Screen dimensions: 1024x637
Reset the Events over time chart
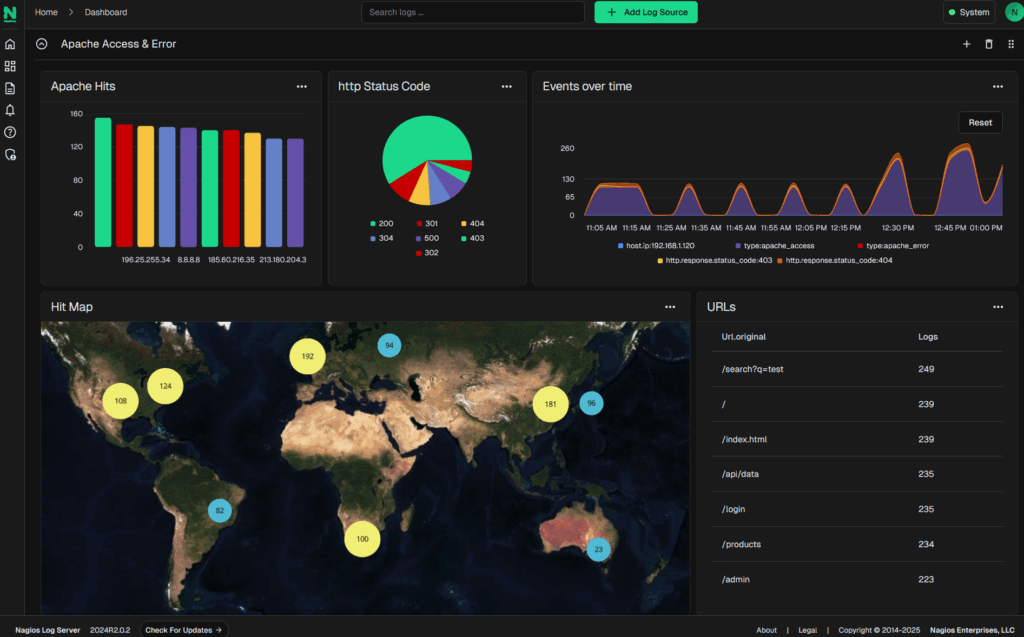(x=979, y=122)
